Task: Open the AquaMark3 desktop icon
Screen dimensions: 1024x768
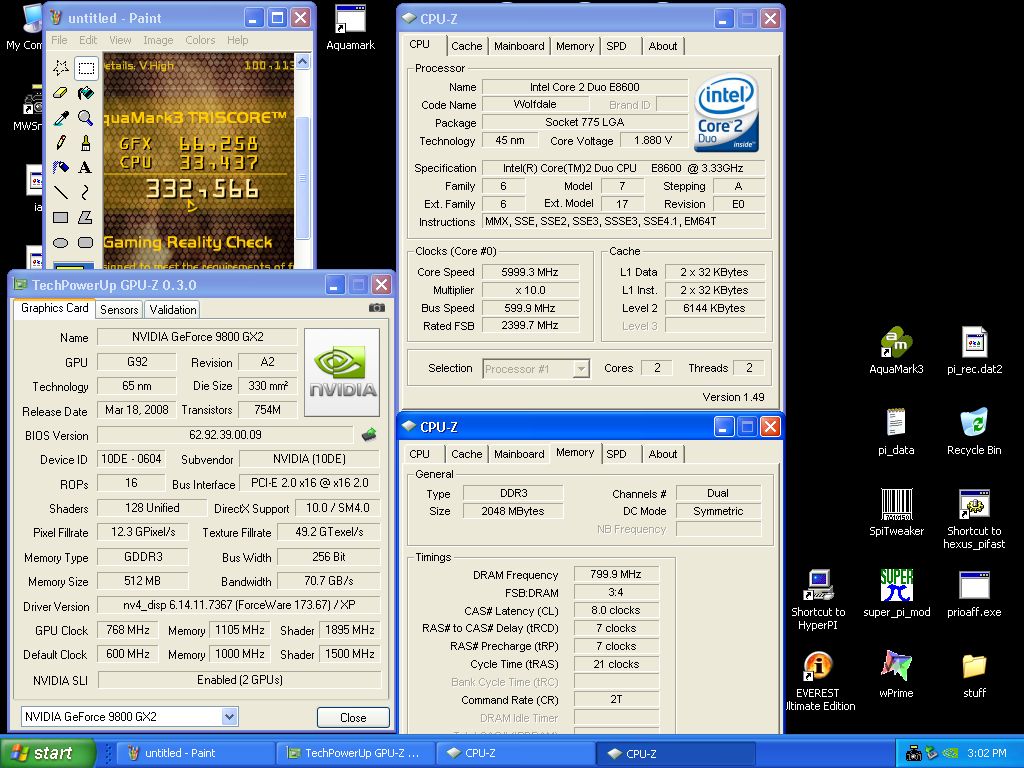Action: pyautogui.click(x=896, y=351)
